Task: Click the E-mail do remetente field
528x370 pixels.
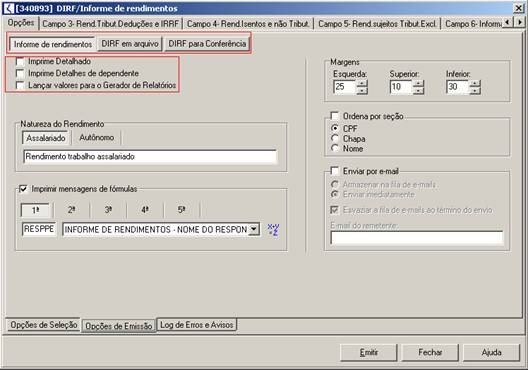Action: [x=417, y=238]
